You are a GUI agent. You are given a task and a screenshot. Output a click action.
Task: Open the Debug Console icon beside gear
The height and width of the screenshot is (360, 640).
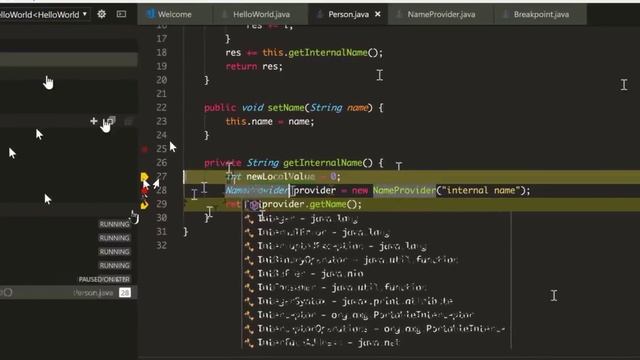(121, 14)
